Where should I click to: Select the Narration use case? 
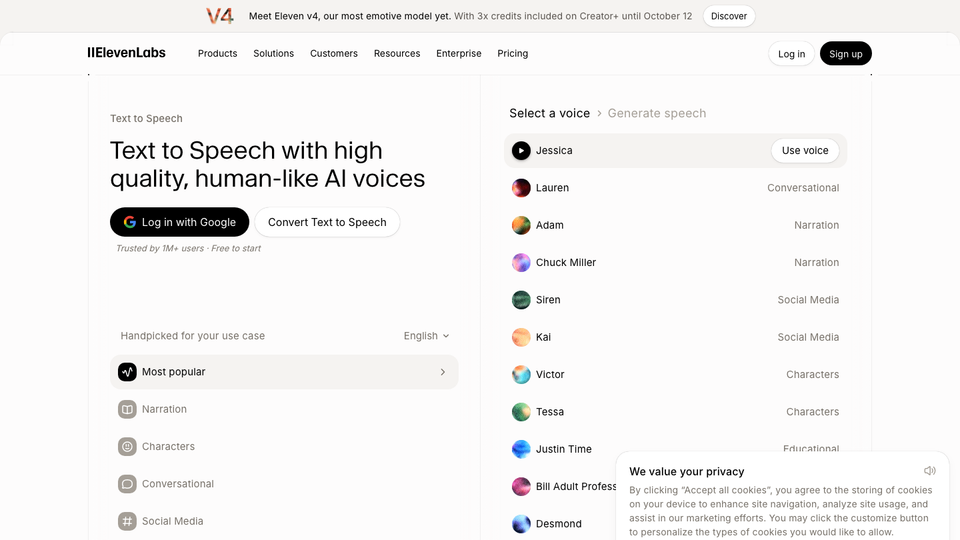[284, 410]
